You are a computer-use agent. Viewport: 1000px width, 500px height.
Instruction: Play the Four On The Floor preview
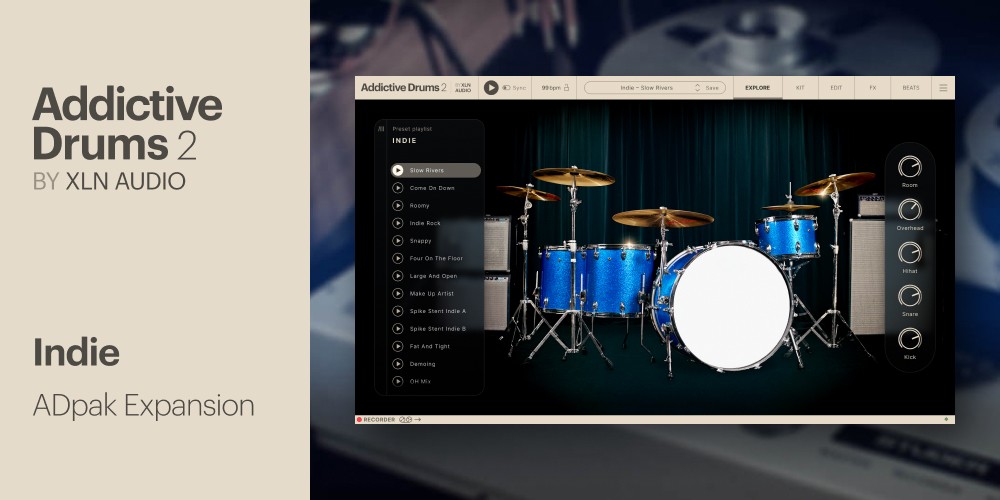397,258
